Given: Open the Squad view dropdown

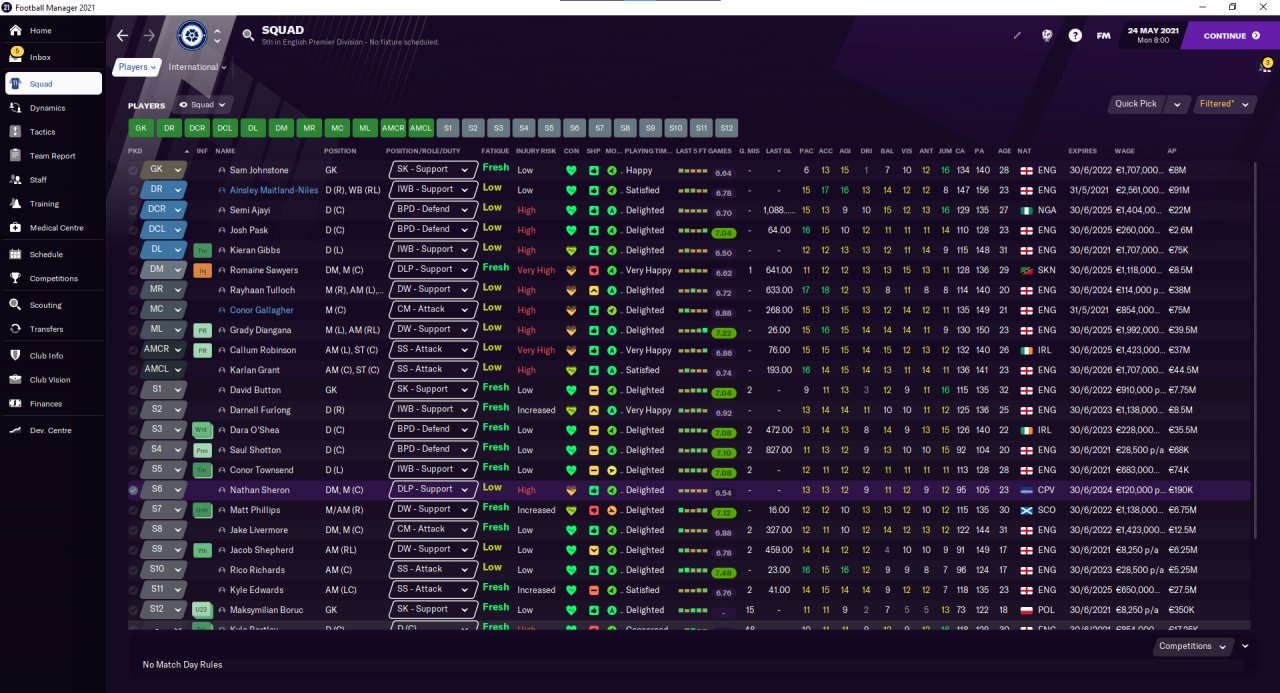Looking at the screenshot, I should point(204,104).
